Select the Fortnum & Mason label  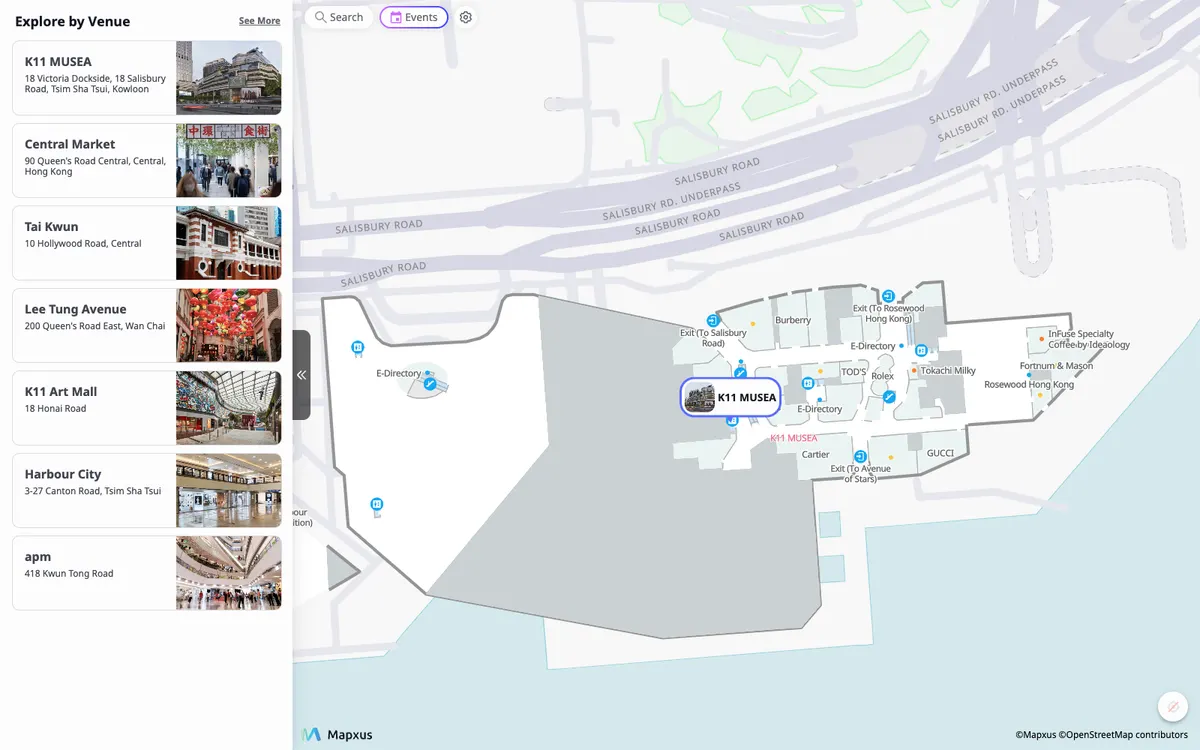click(x=1056, y=366)
